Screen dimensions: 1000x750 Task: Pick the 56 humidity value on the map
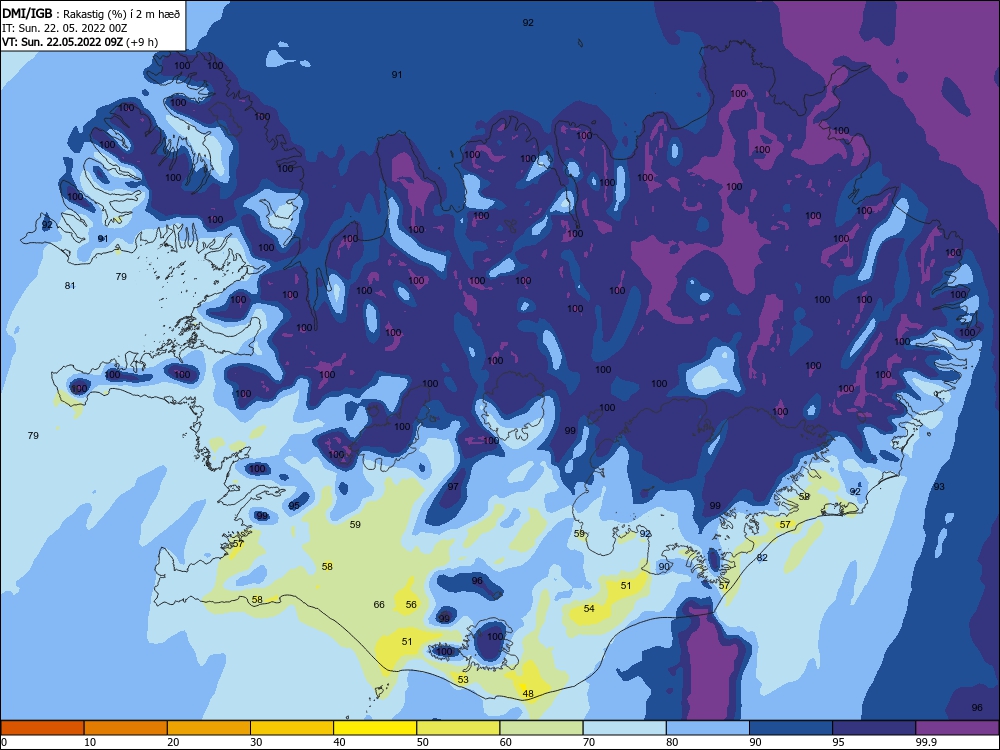(411, 604)
